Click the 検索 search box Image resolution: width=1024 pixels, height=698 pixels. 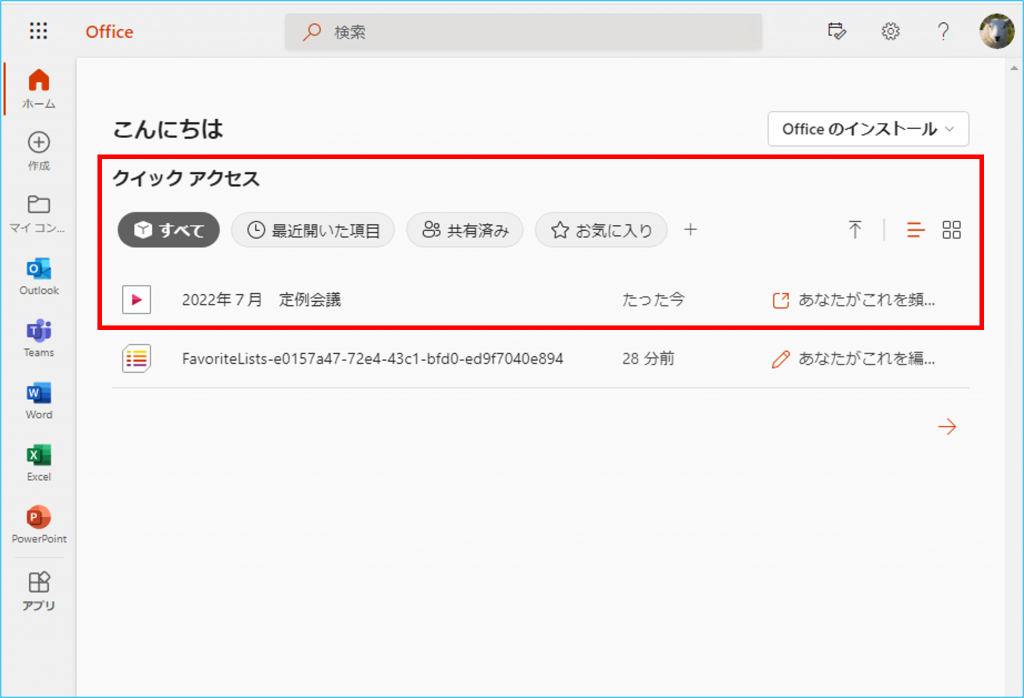[x=523, y=32]
